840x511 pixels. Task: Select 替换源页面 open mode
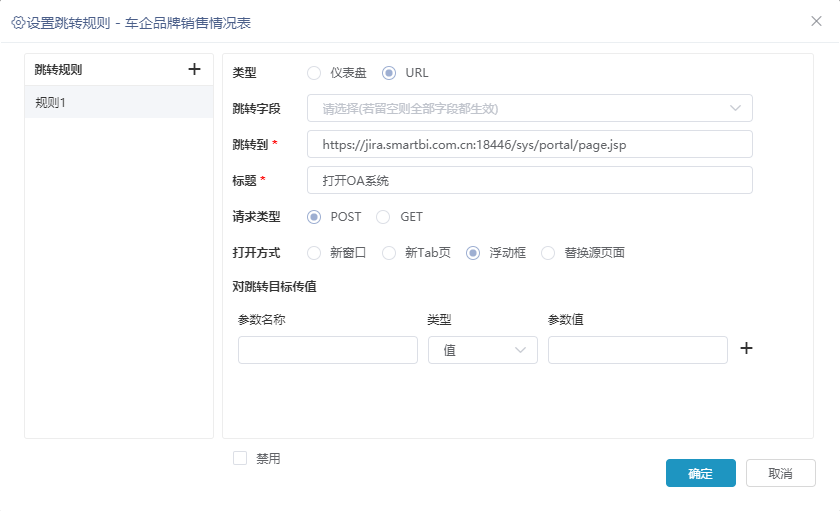point(548,253)
